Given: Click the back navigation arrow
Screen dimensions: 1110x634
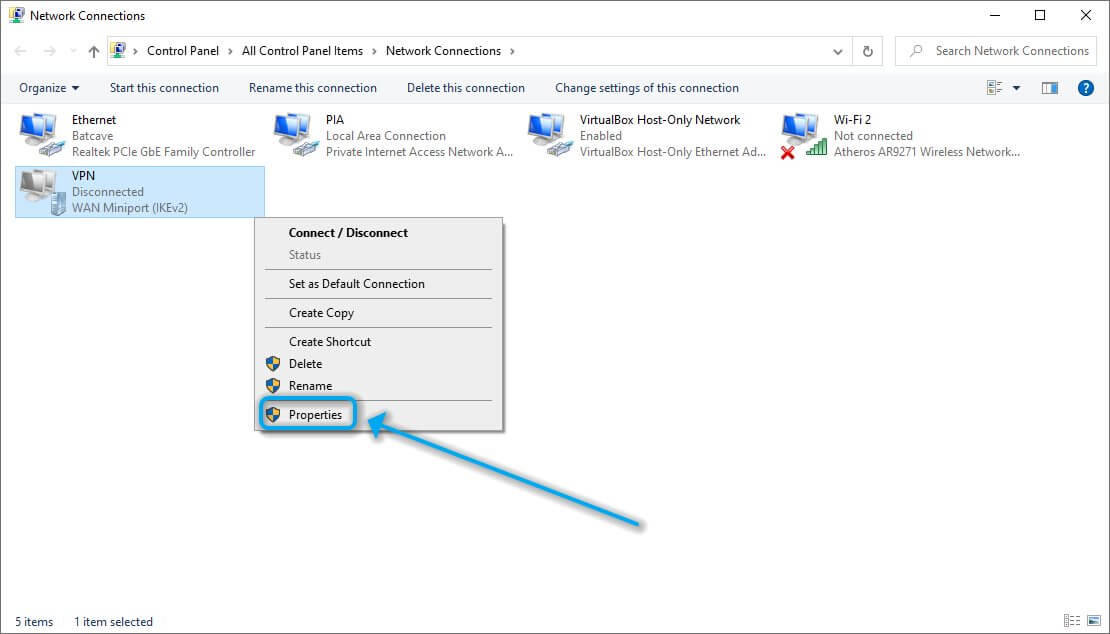Looking at the screenshot, I should (20, 51).
